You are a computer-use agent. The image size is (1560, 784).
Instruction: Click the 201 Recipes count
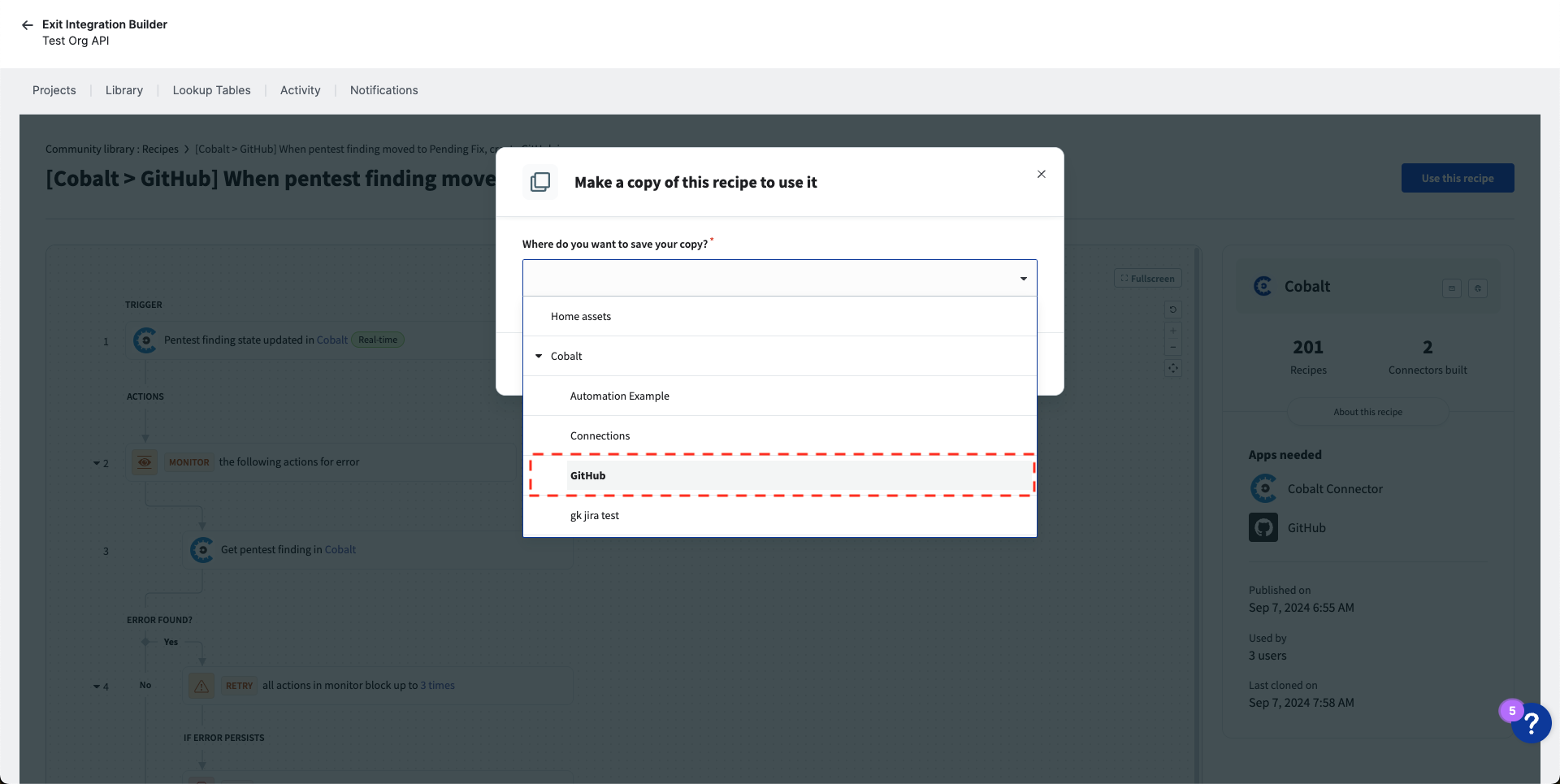click(1308, 357)
